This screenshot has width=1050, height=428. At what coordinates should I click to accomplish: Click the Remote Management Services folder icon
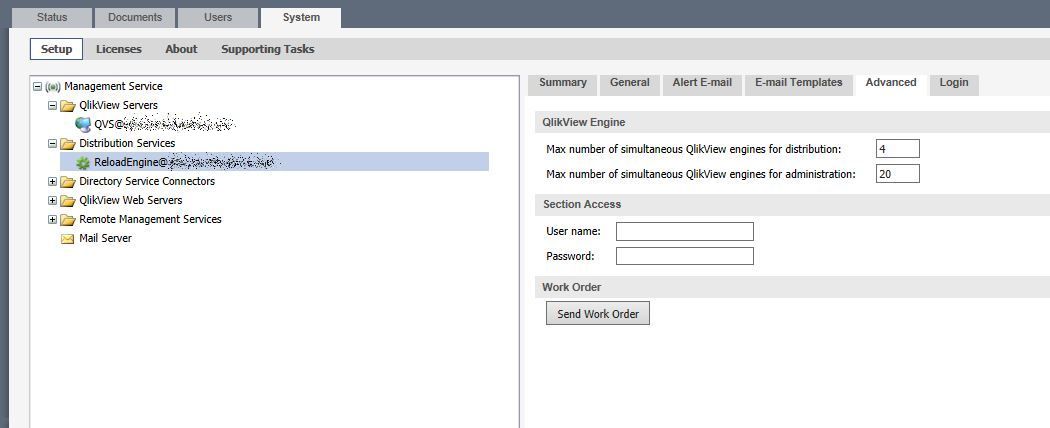[x=68, y=219]
